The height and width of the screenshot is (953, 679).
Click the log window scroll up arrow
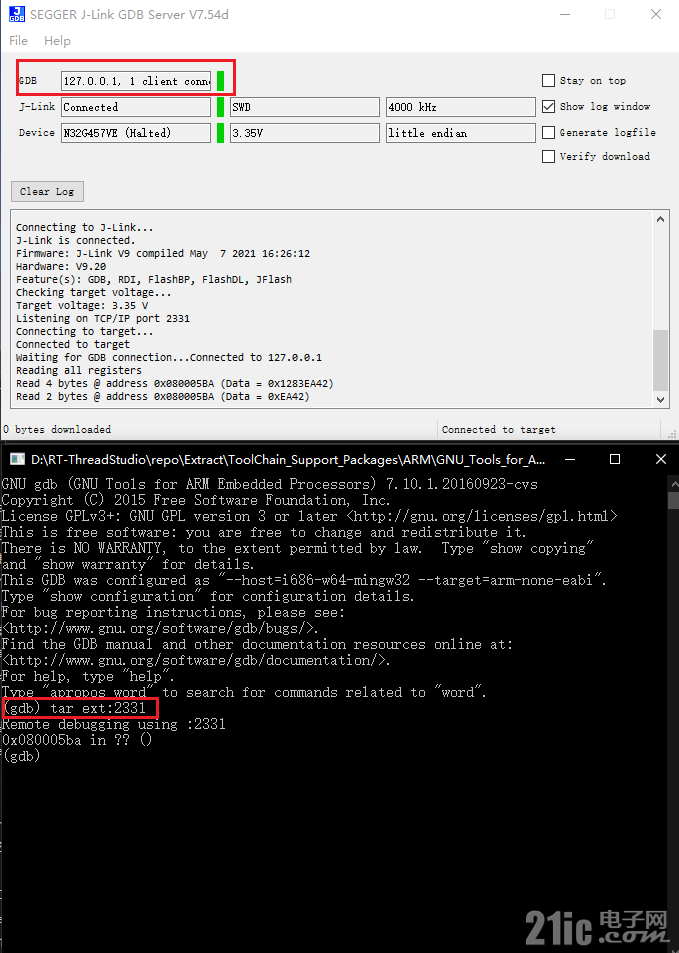point(660,219)
